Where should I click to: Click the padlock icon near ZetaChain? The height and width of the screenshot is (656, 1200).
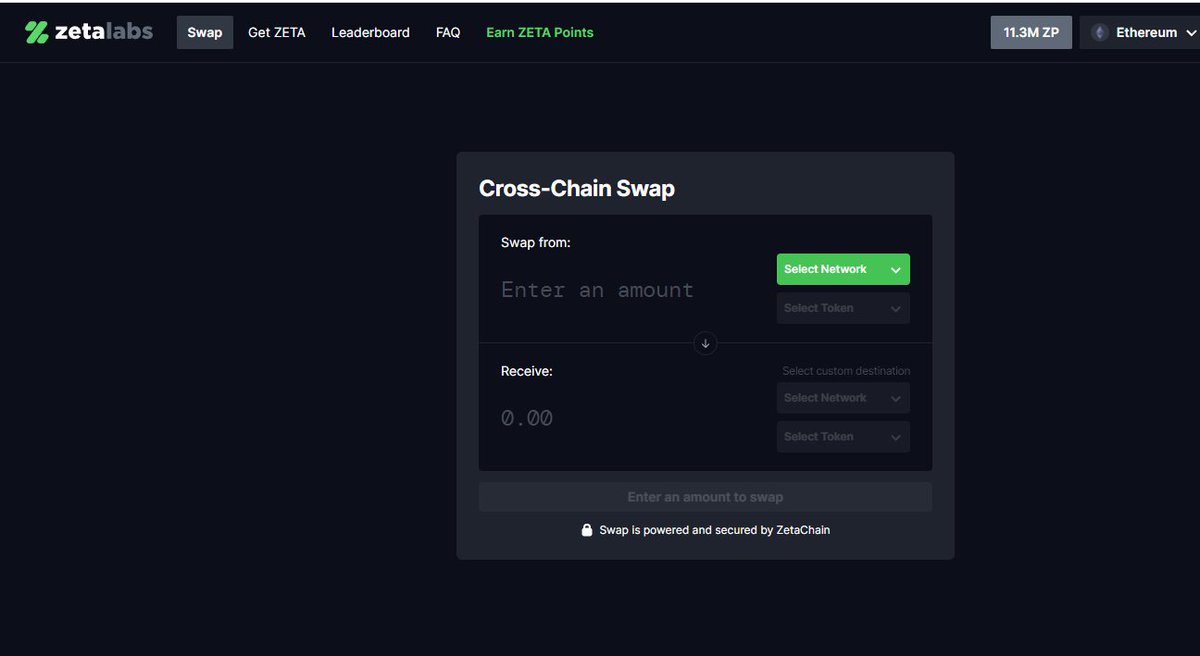coord(587,530)
